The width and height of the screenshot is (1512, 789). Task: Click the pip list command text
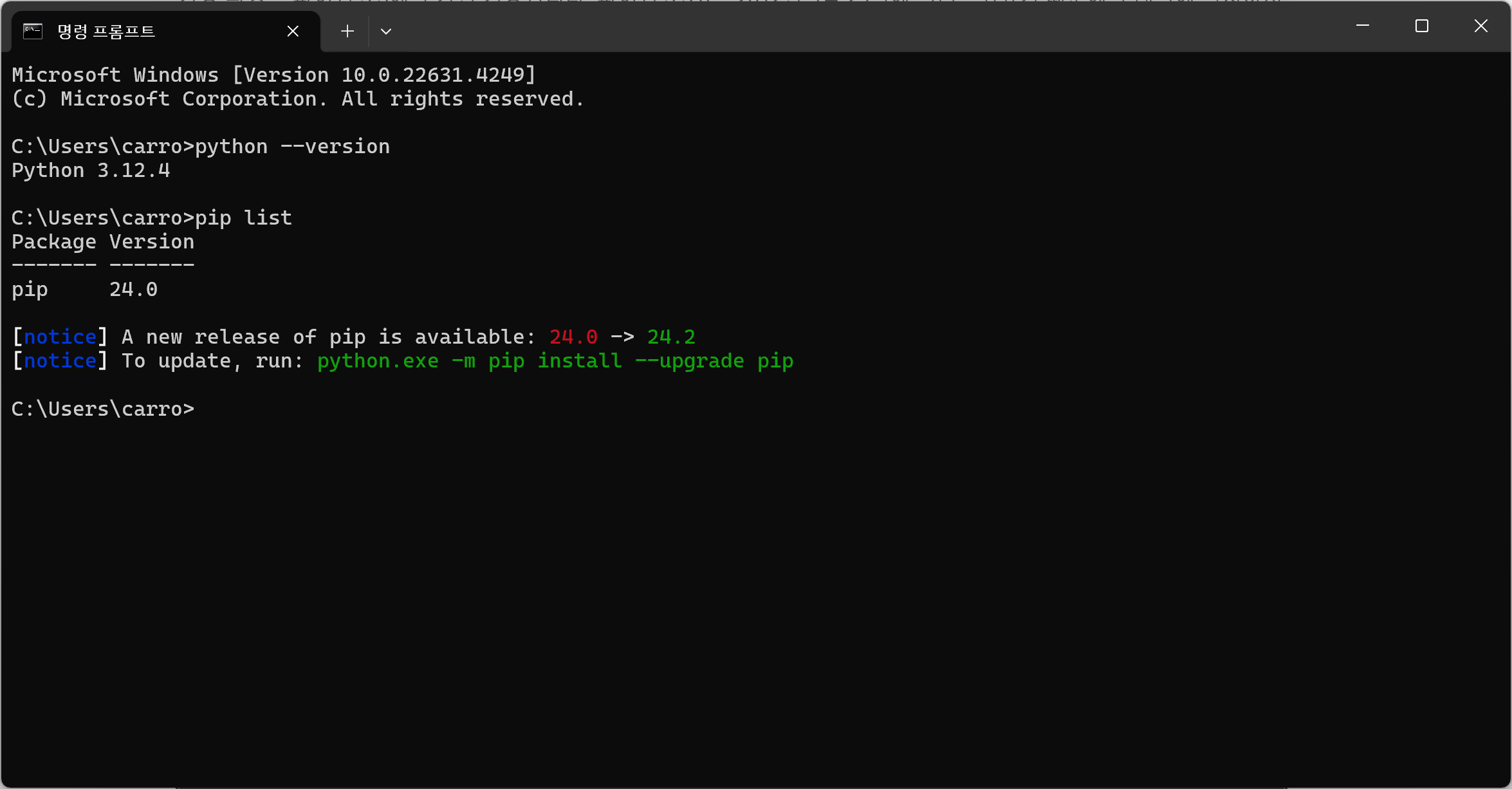(x=243, y=218)
